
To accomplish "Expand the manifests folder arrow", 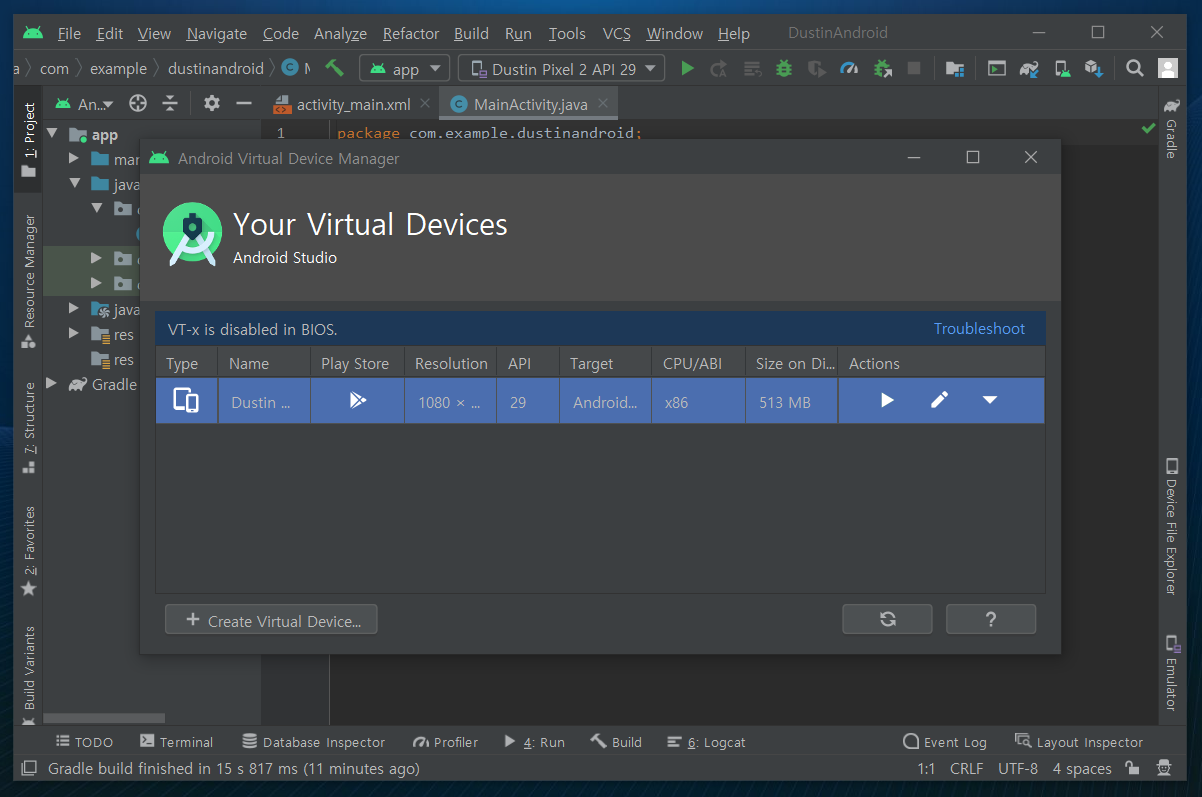I will [74, 159].
